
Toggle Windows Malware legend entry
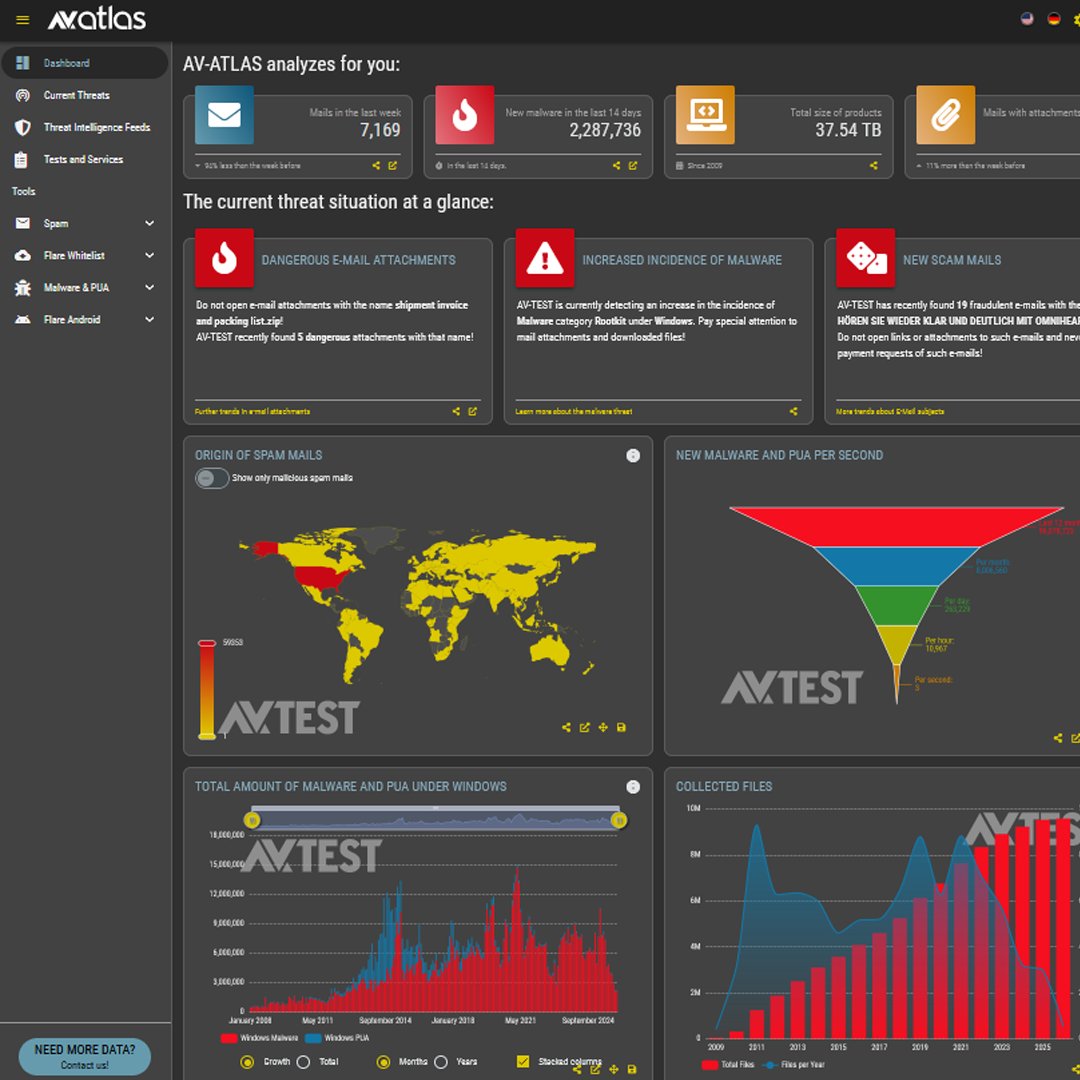click(260, 1038)
